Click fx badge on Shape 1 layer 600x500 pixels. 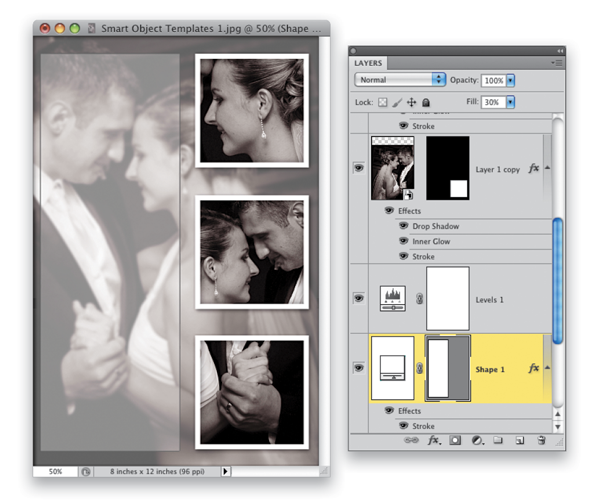(x=534, y=368)
